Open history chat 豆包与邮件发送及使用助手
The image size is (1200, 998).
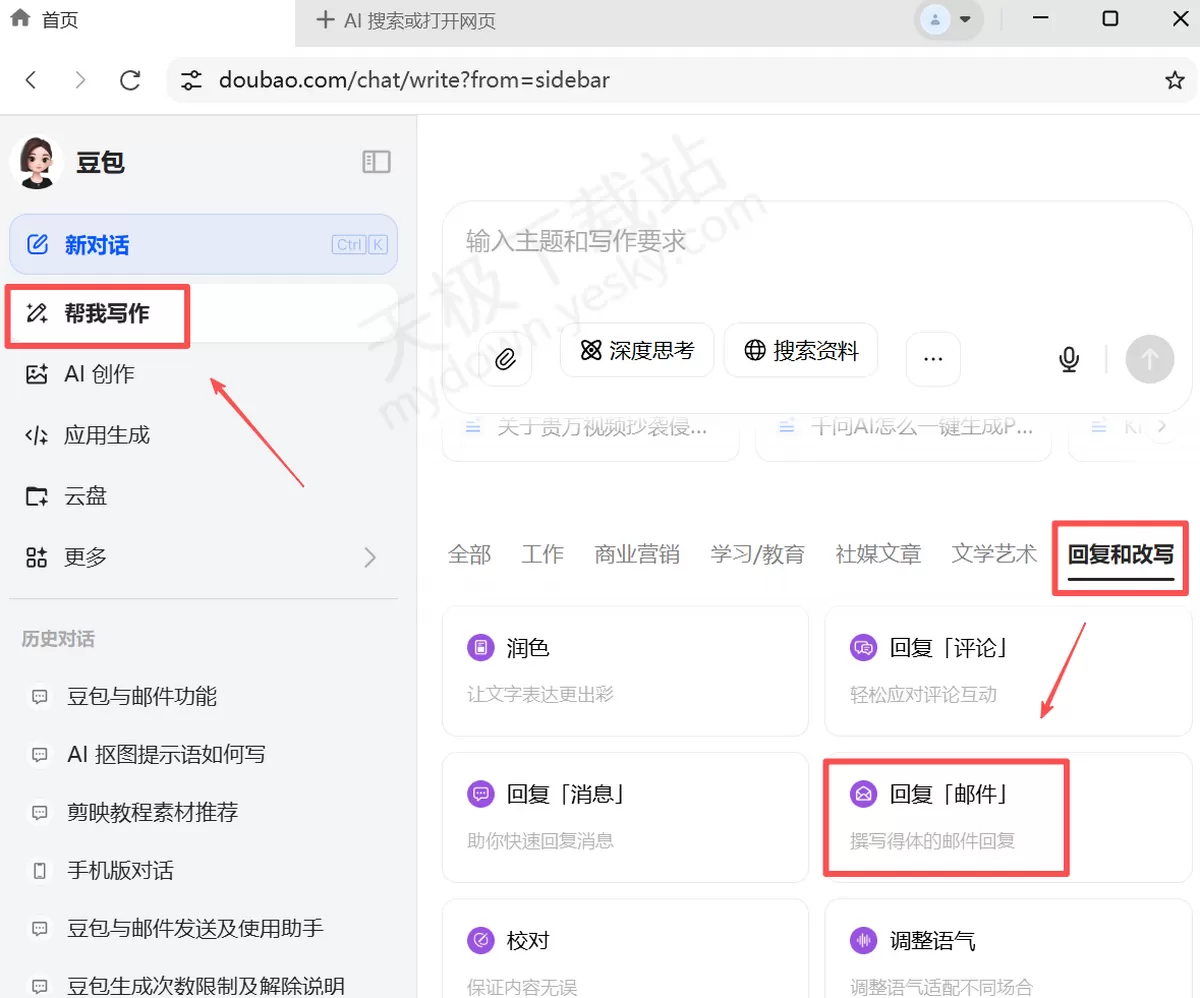point(204,929)
